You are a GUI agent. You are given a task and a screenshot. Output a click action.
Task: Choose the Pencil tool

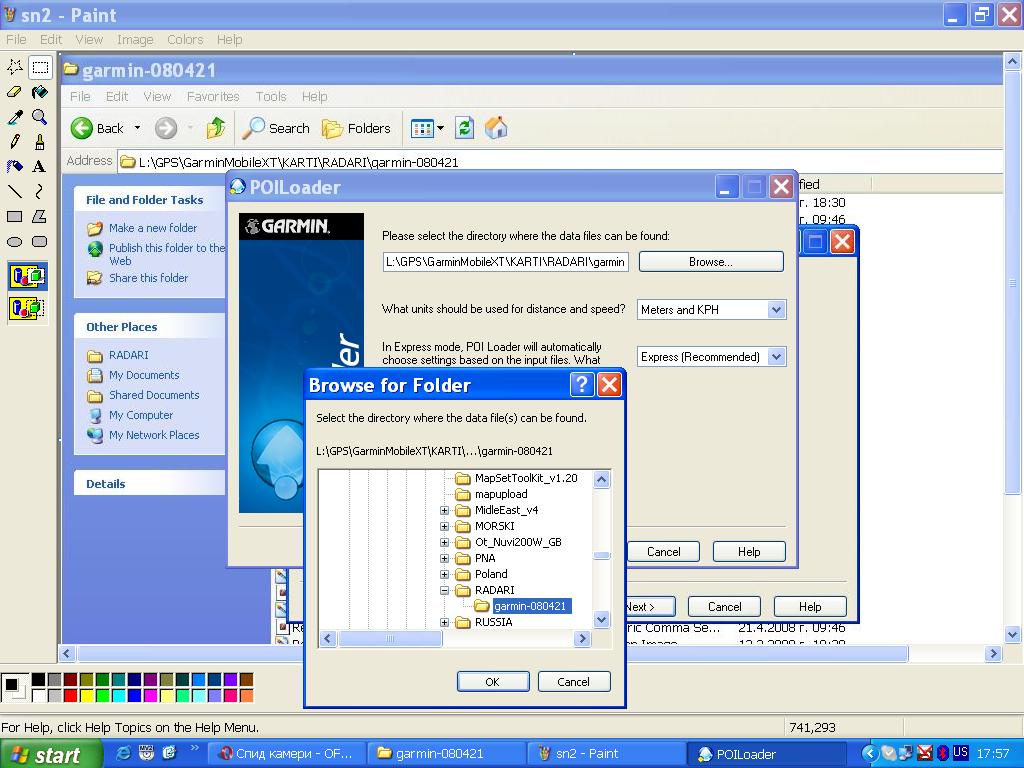(x=14, y=142)
